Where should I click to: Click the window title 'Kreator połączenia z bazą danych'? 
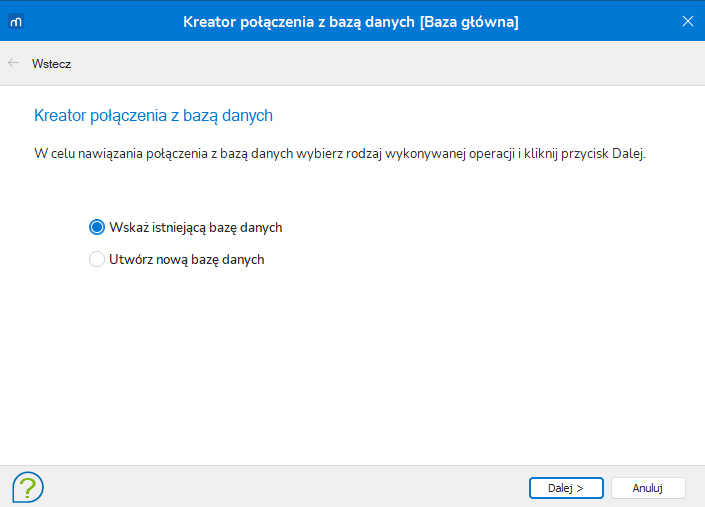pos(299,22)
